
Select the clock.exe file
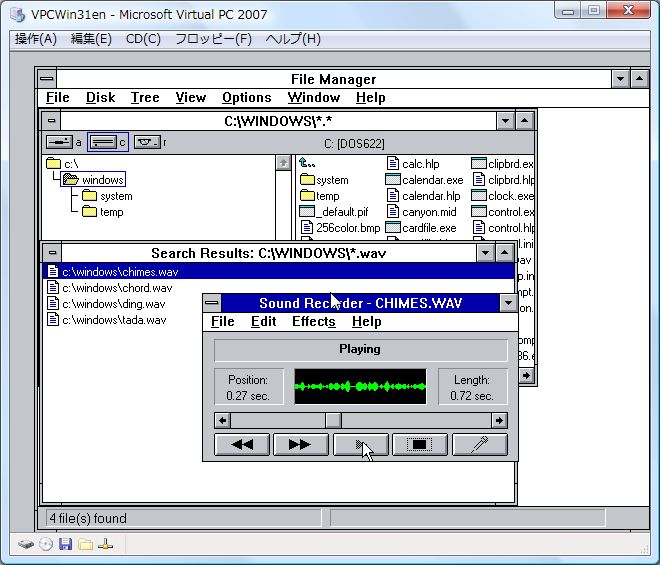pos(503,196)
